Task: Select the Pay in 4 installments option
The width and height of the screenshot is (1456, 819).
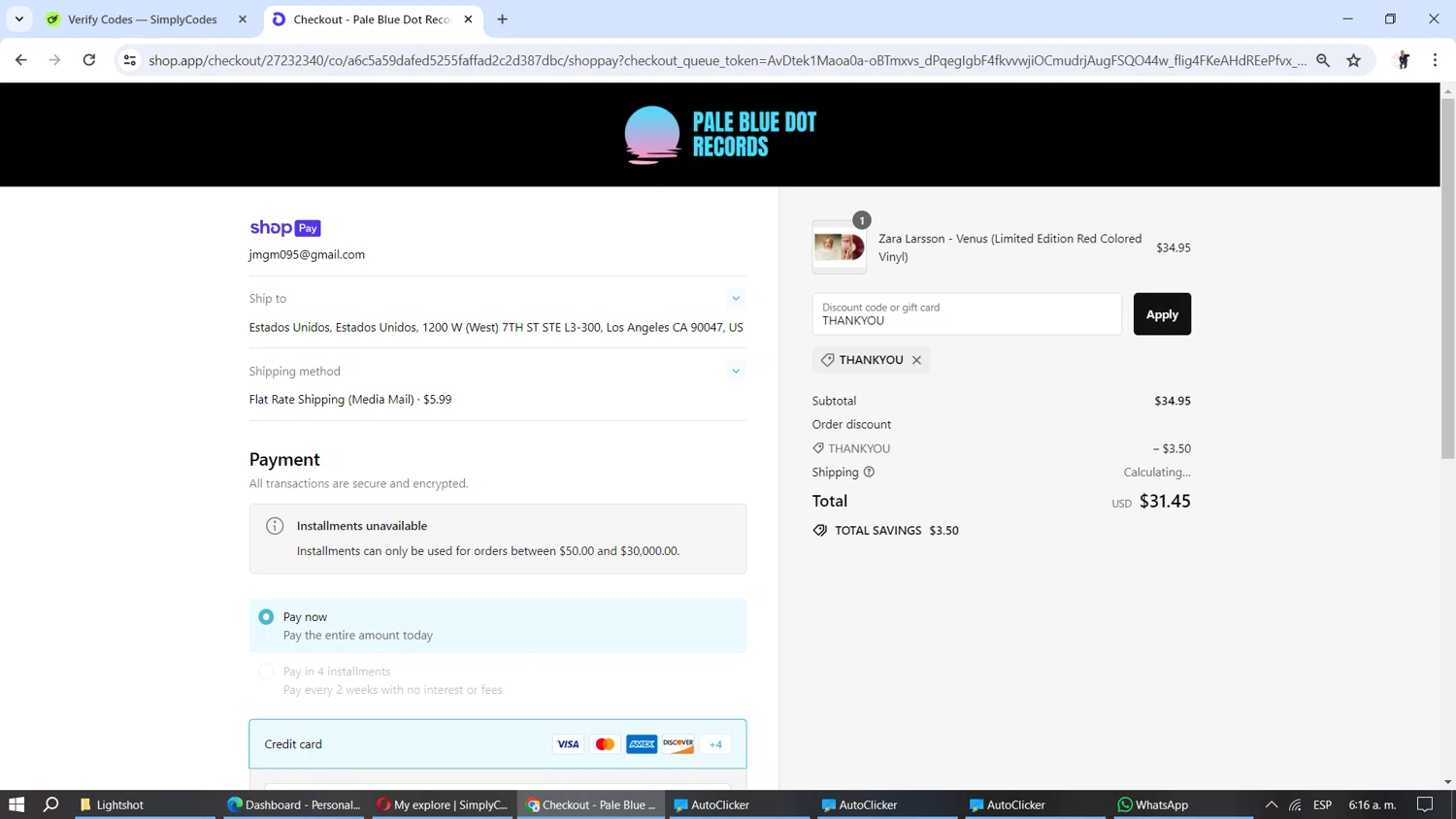Action: pos(266,672)
